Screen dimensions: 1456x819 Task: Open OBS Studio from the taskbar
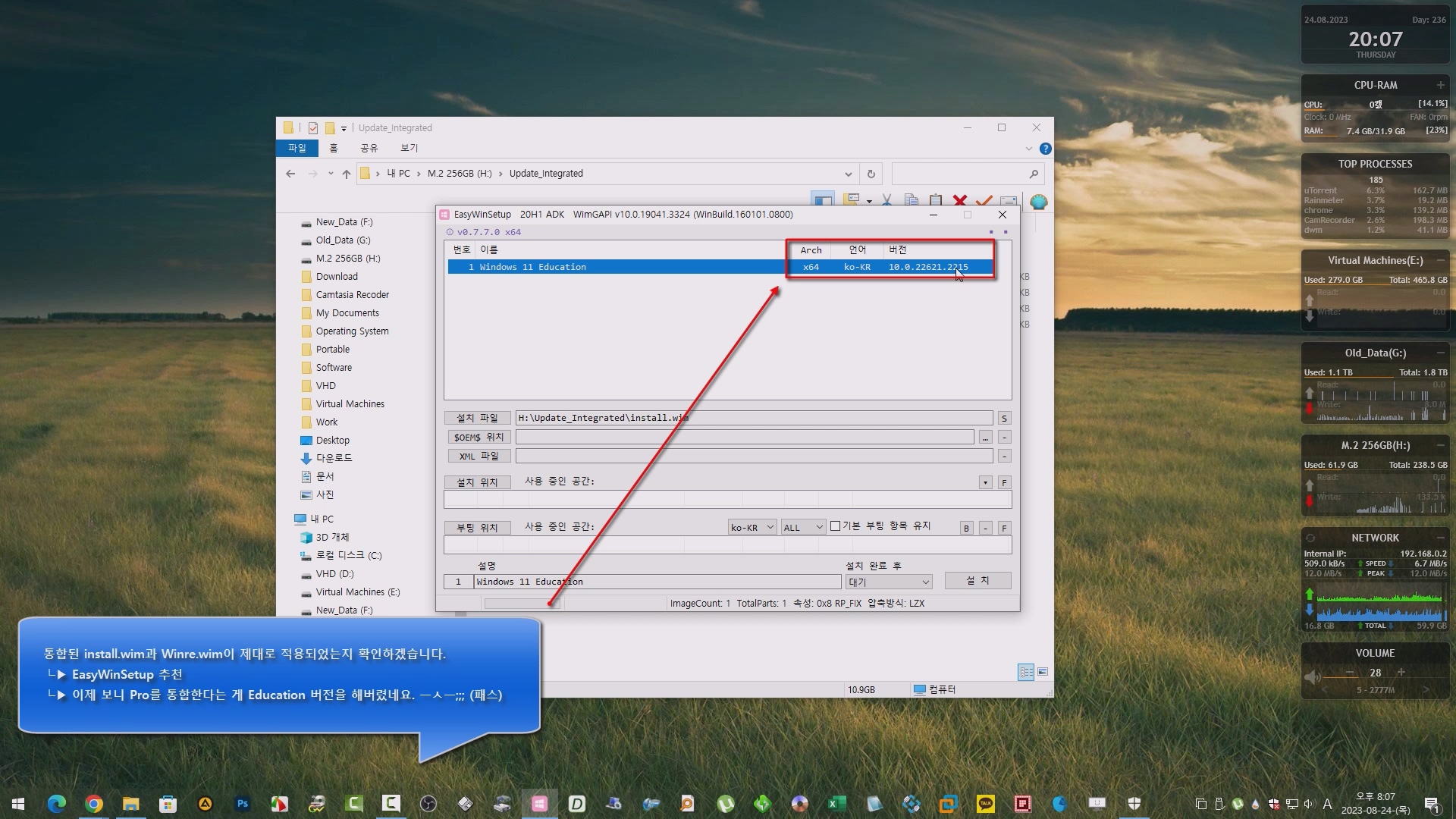click(428, 804)
